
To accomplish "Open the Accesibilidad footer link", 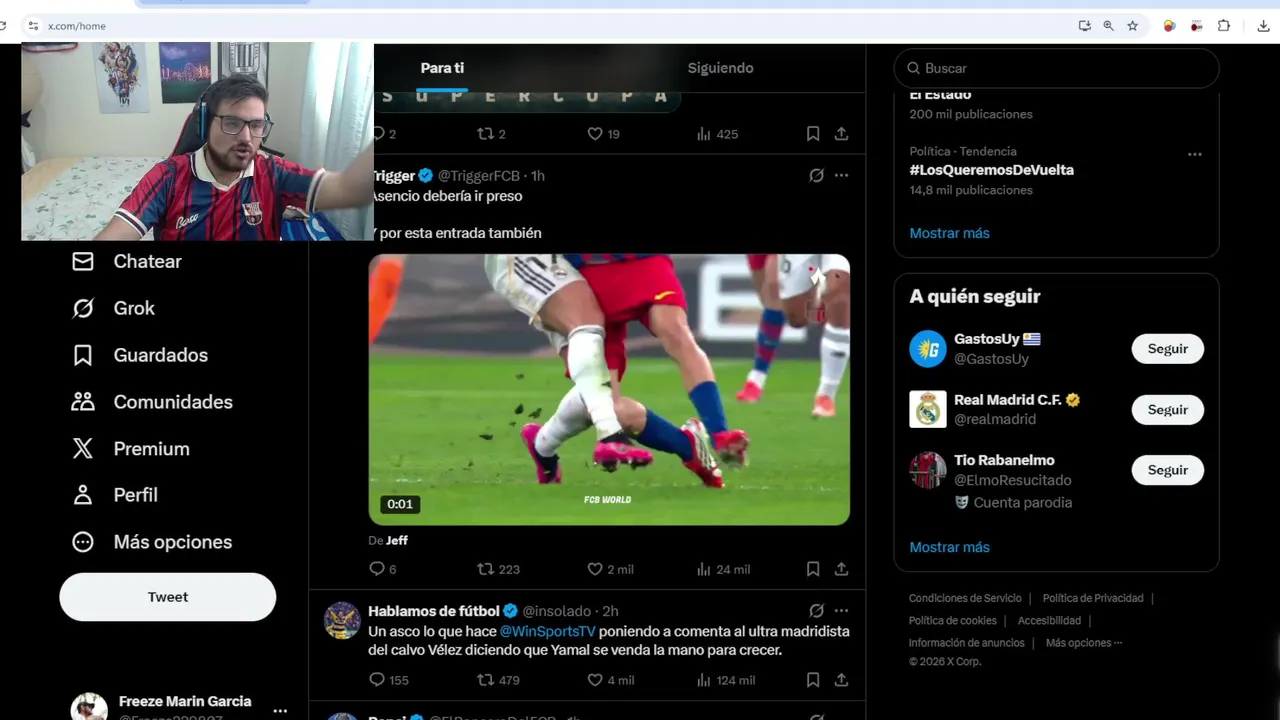I will [1049, 621].
